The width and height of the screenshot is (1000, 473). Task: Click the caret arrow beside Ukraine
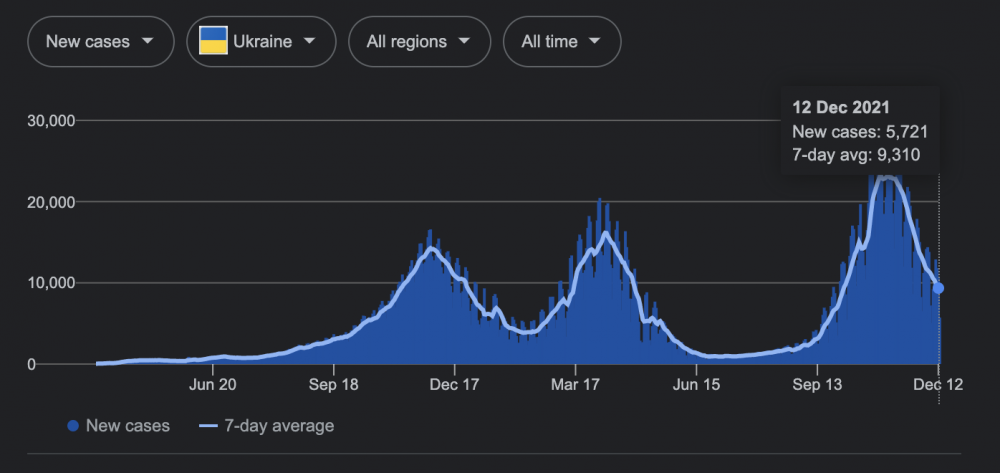(x=310, y=41)
